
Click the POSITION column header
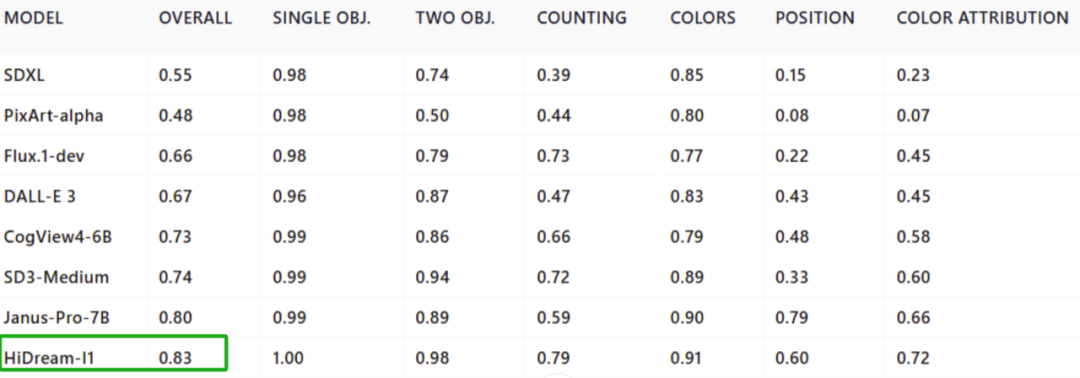[815, 19]
